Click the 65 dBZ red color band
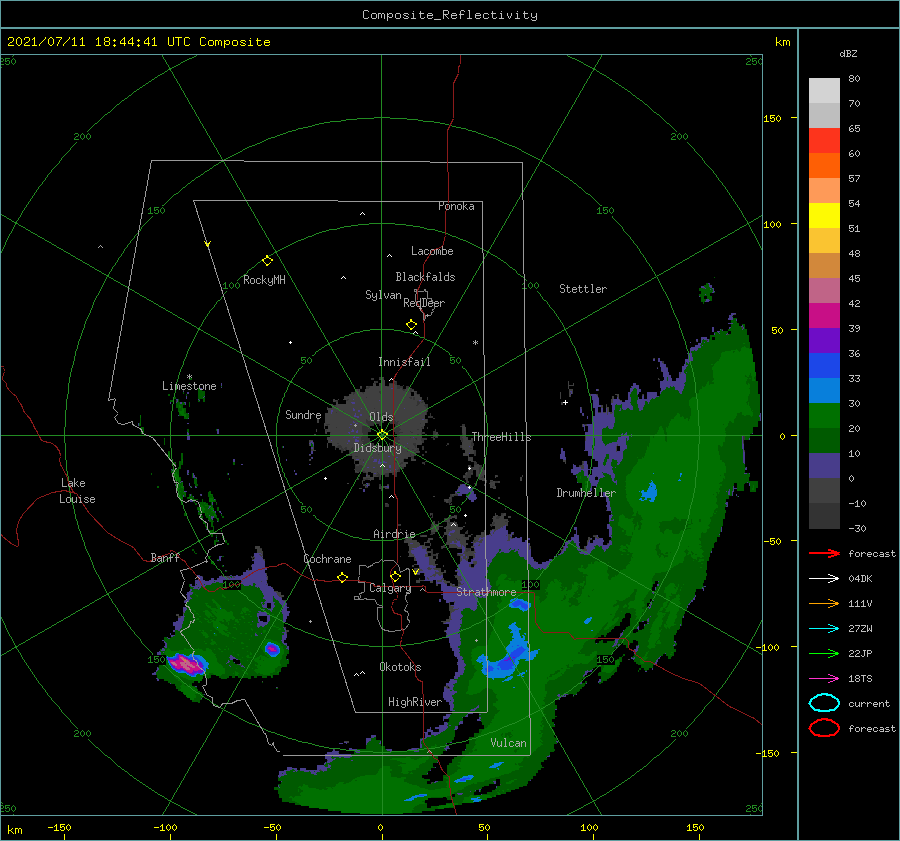Image resolution: width=900 pixels, height=841 pixels. tap(824, 141)
